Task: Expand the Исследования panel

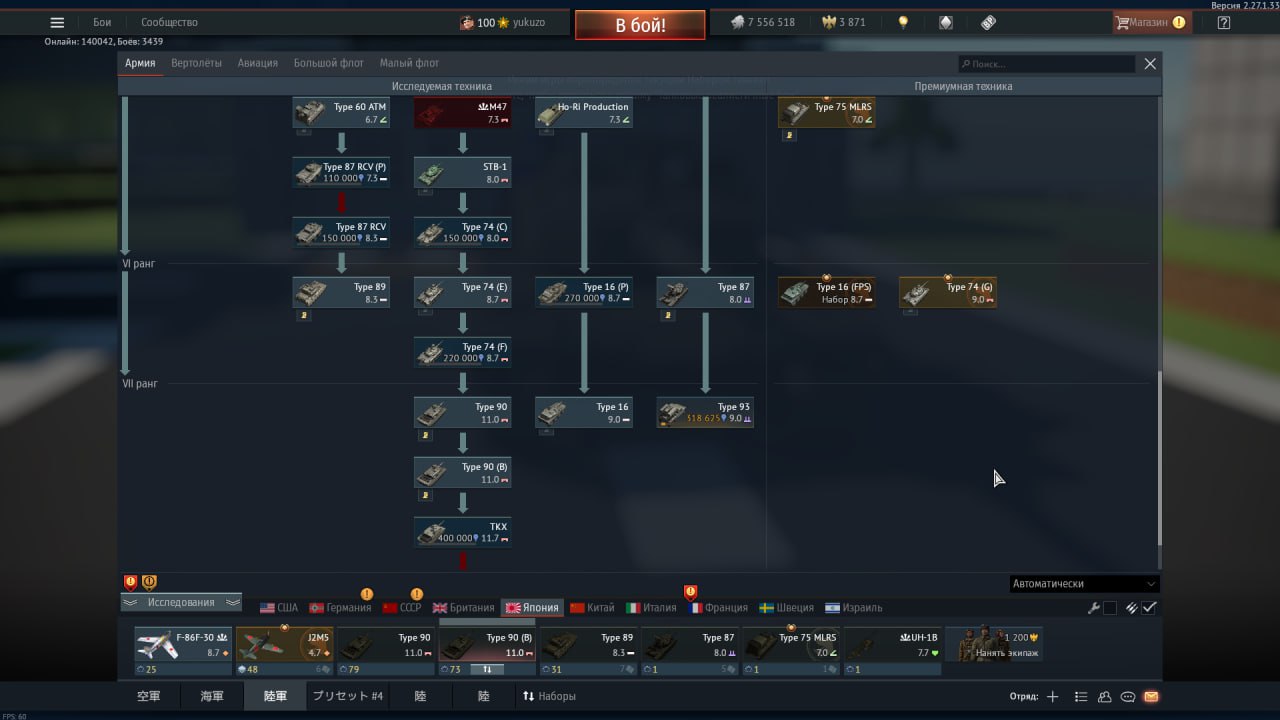Action: coord(181,602)
